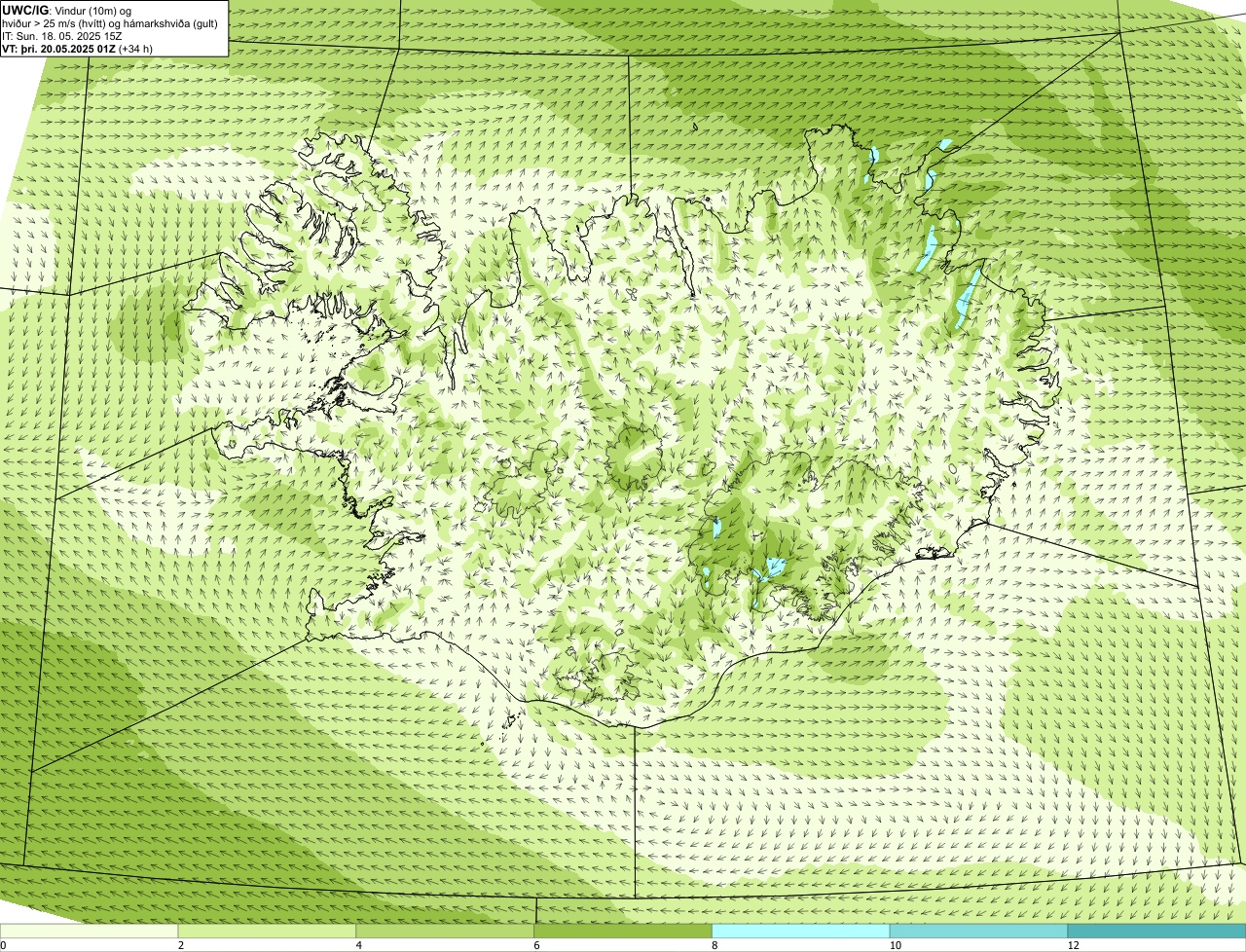Click the legend tick label '10'

tap(895, 945)
